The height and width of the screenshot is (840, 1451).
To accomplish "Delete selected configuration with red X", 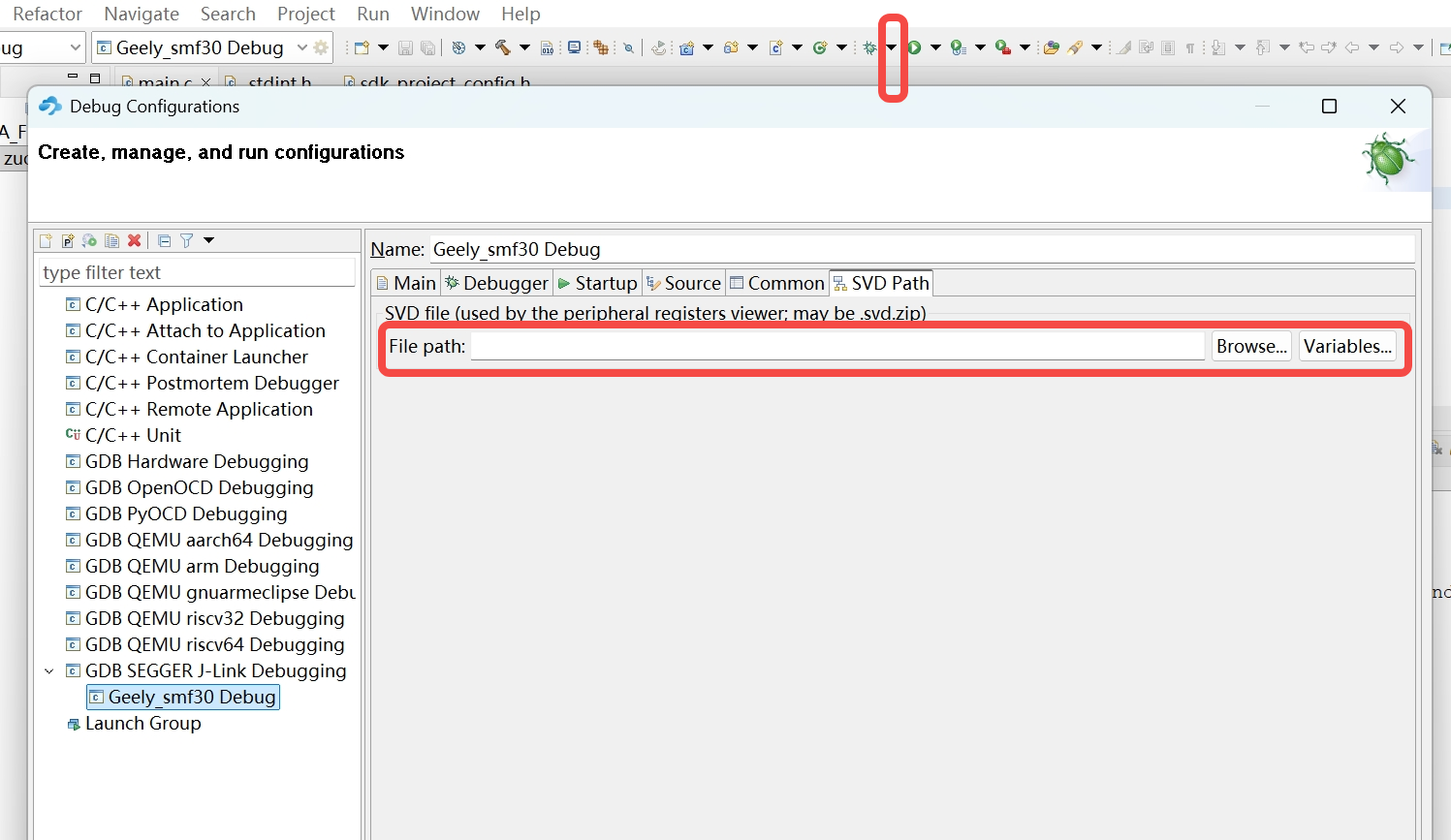I will (x=135, y=241).
